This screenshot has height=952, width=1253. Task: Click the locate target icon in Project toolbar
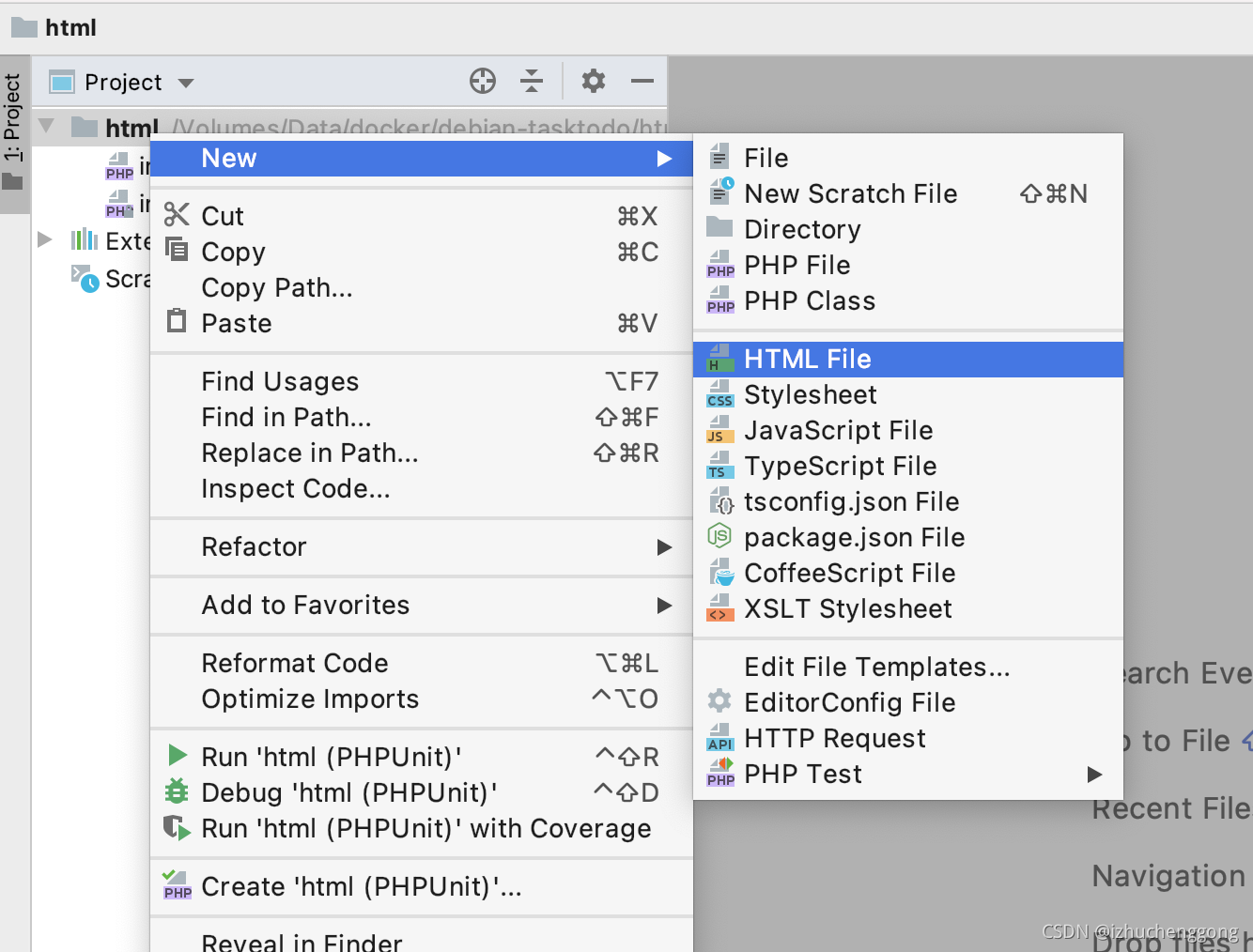pos(483,82)
